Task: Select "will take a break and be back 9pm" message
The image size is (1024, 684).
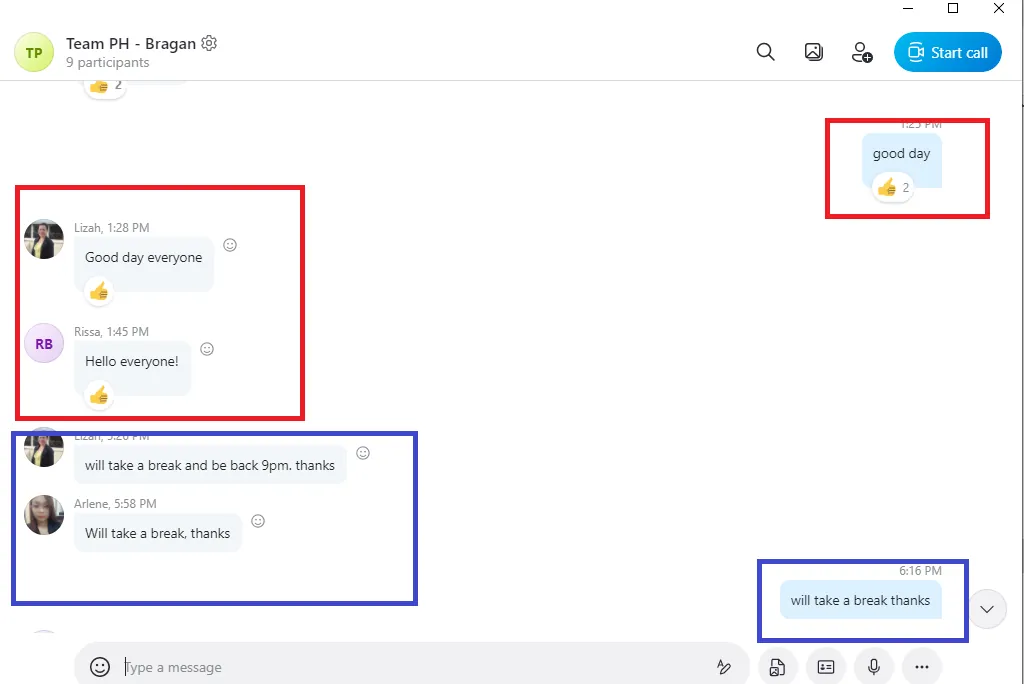Action: (210, 465)
